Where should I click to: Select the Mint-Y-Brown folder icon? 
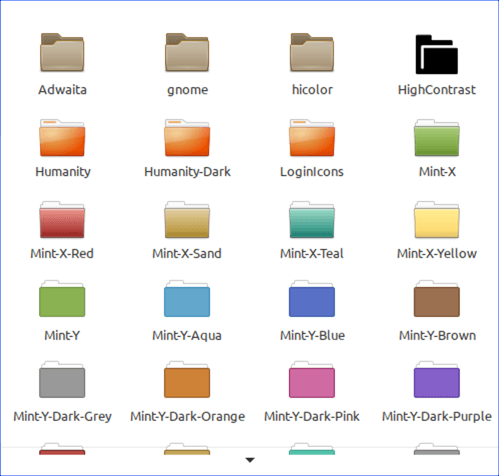click(x=437, y=298)
